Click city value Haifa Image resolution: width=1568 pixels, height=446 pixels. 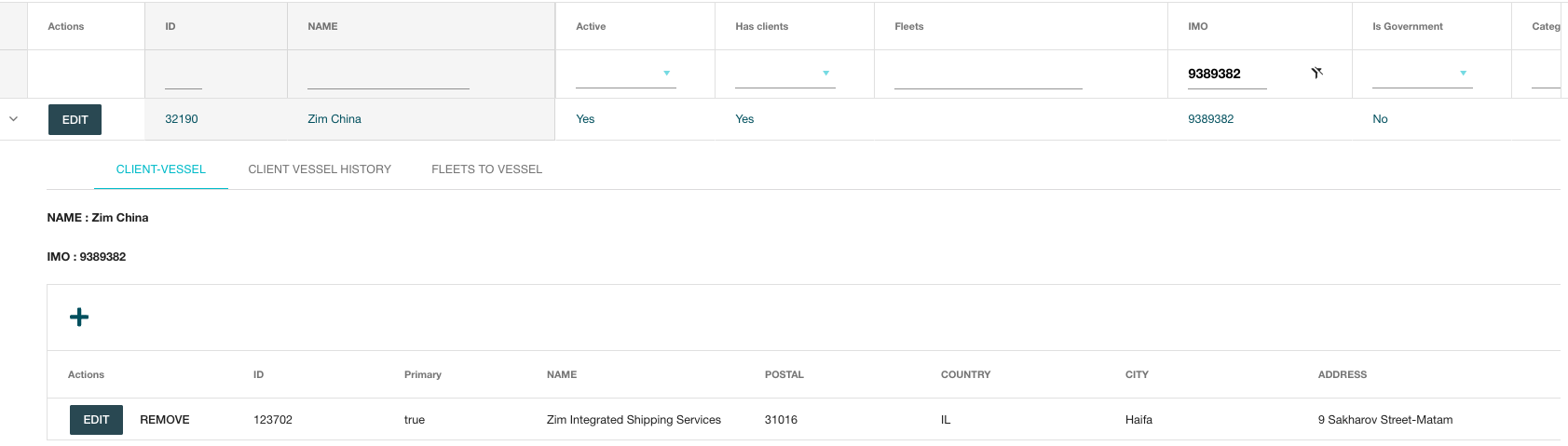click(x=1139, y=420)
